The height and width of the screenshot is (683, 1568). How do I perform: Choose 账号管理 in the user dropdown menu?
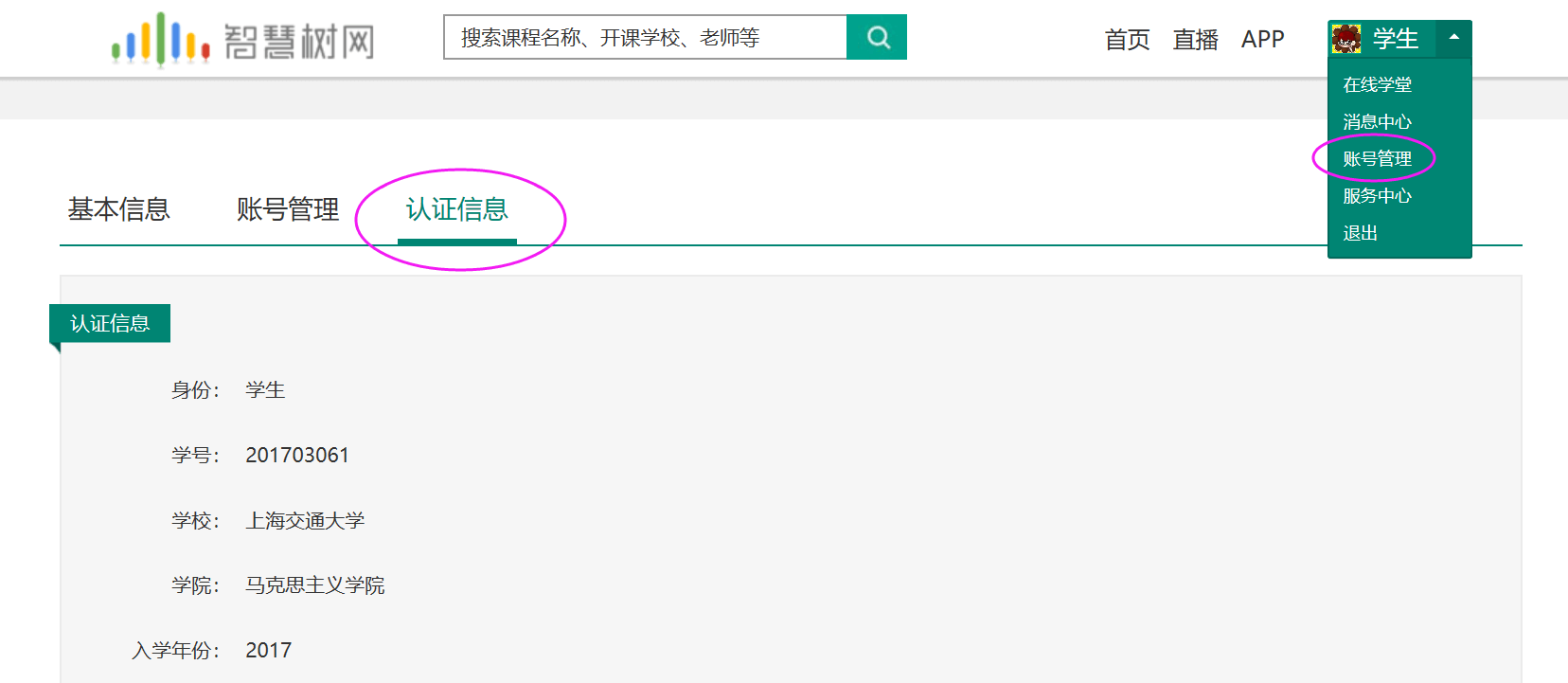(1377, 159)
